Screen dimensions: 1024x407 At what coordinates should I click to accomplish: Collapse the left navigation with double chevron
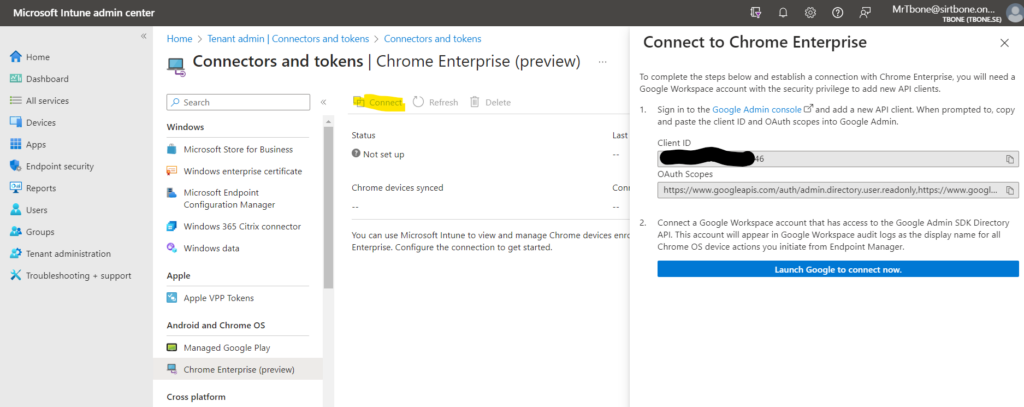click(144, 36)
